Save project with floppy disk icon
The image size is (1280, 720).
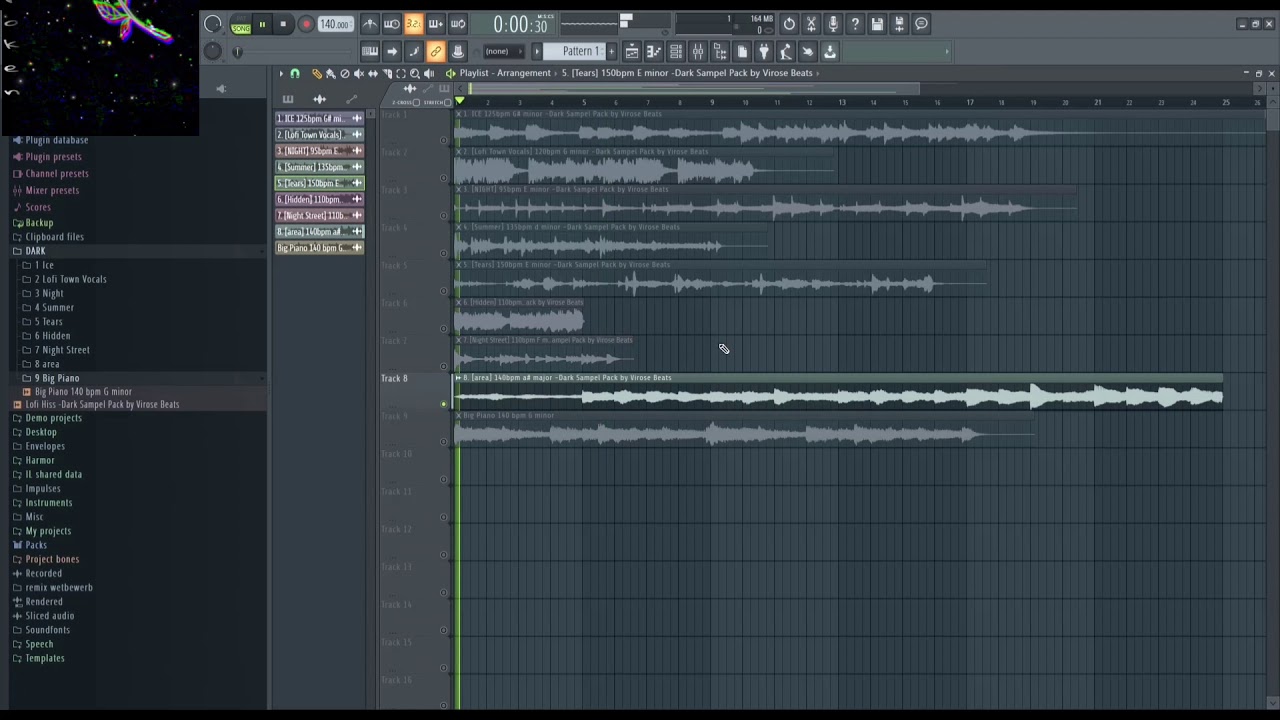coord(877,24)
